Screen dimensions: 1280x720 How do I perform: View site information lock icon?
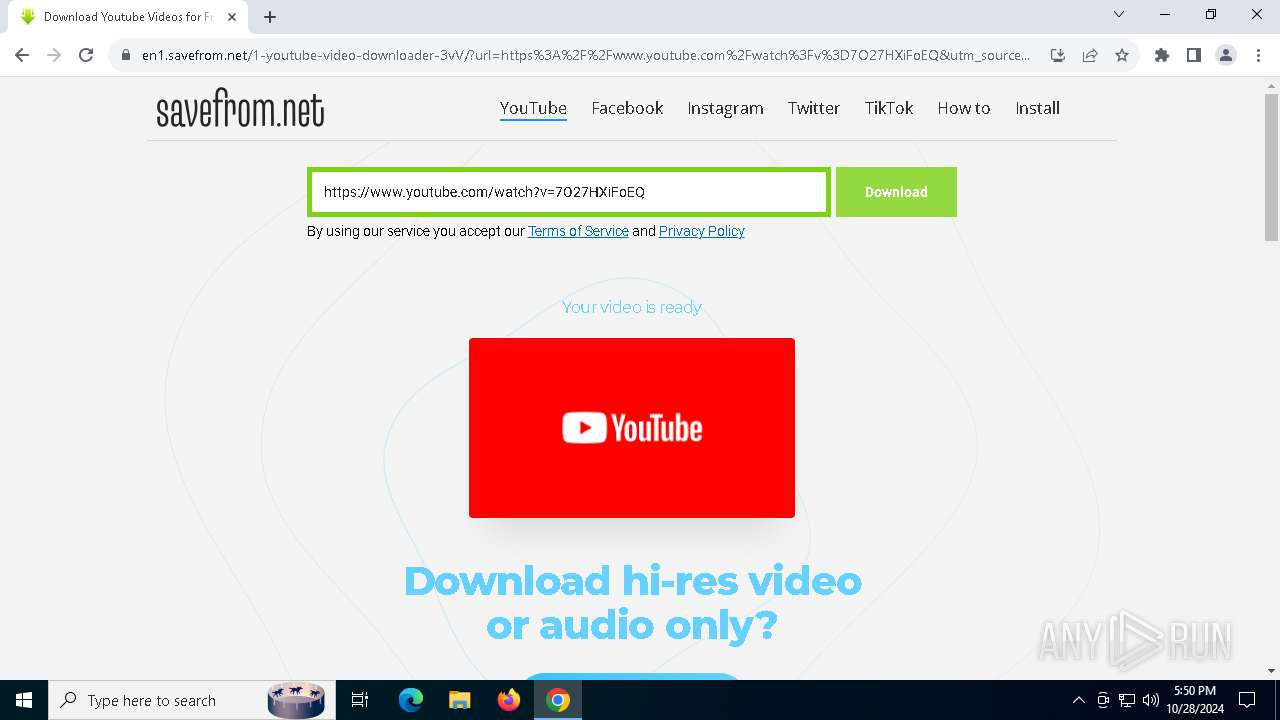click(x=126, y=55)
